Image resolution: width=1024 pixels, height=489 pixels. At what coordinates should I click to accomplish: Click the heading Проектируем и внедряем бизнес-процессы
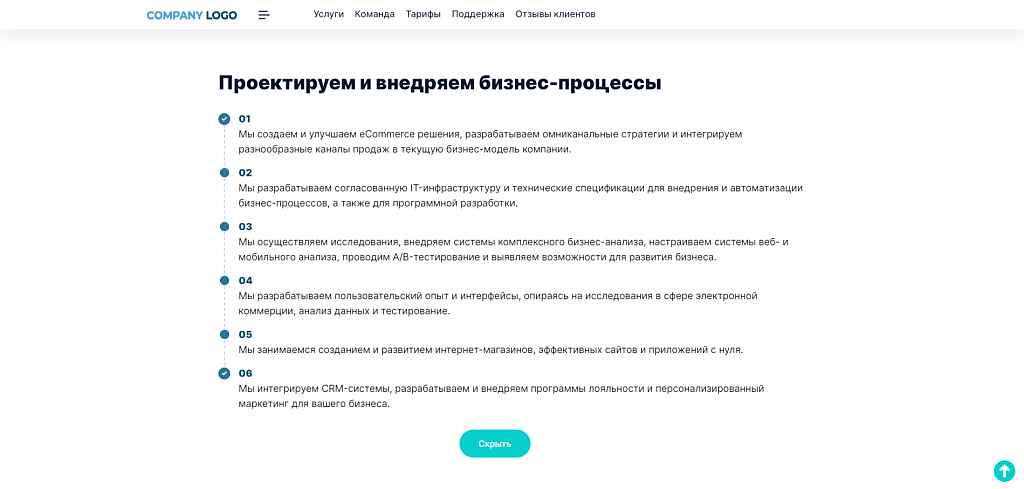(440, 84)
